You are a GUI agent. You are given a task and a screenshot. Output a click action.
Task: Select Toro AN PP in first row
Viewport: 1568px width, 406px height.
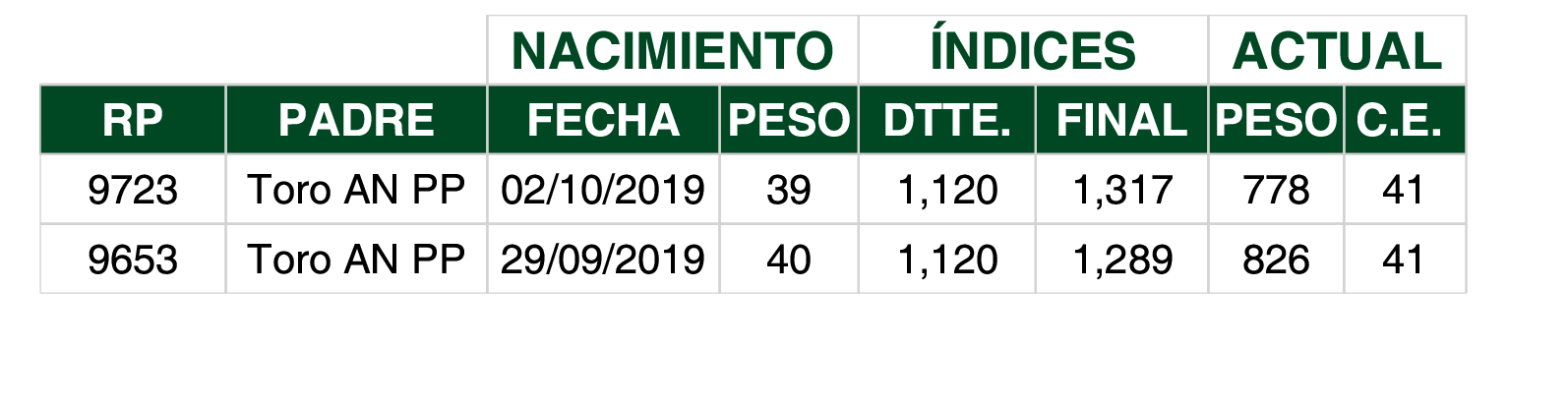[356, 190]
